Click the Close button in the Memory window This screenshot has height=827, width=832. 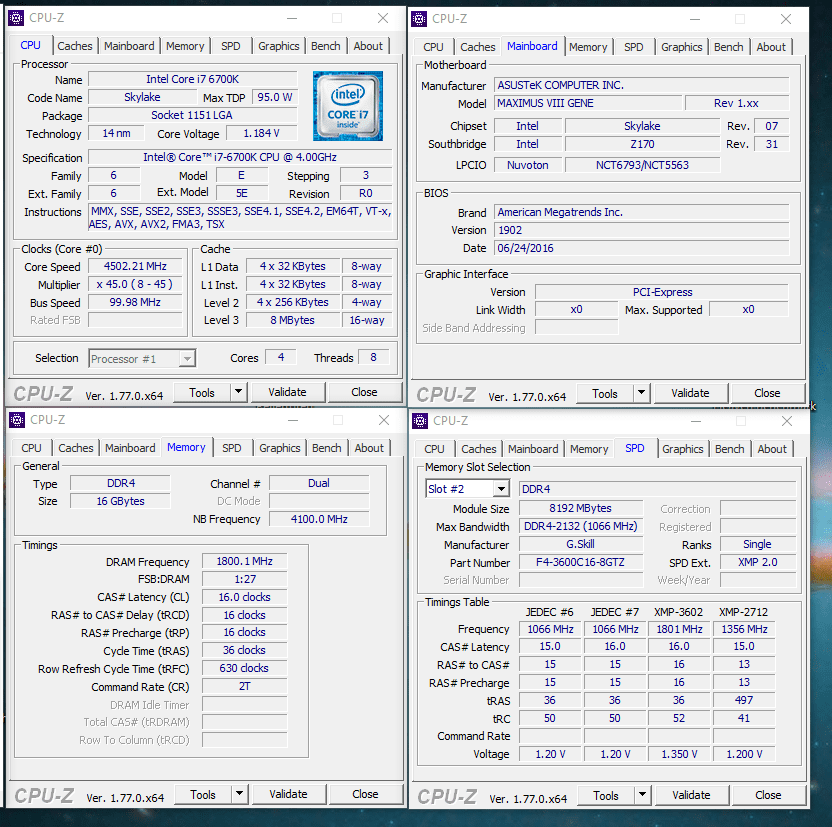coord(366,795)
